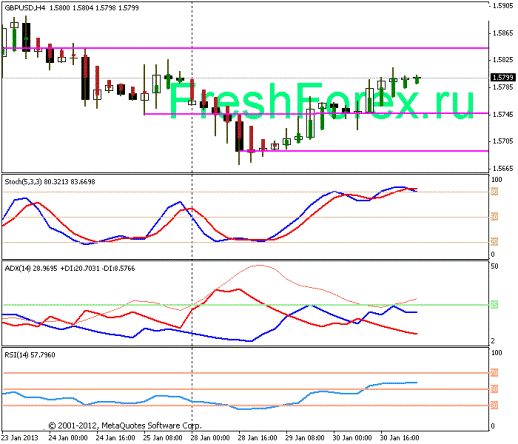Click the 1.5745 price scale label
This screenshot has width=518, height=444.
click(503, 114)
